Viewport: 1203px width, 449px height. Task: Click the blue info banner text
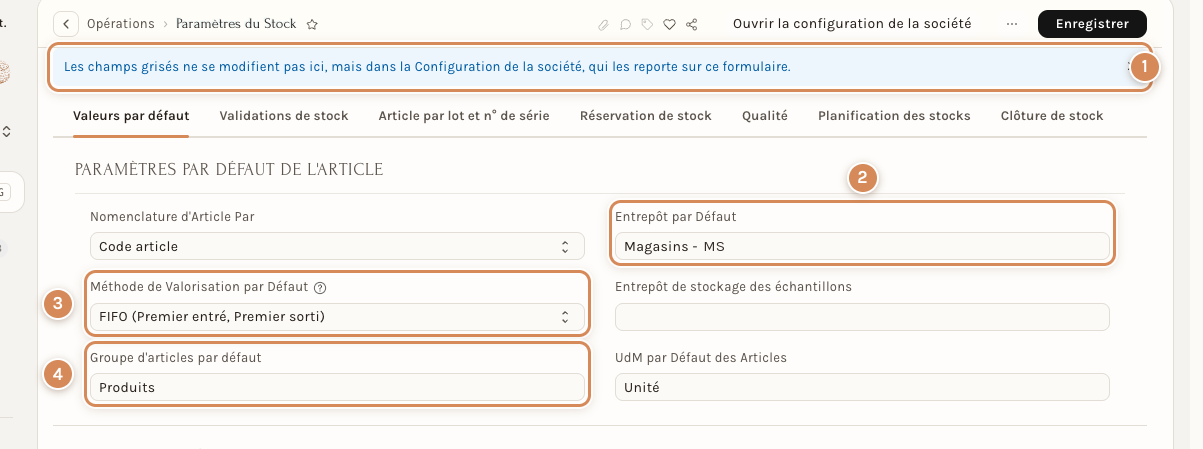427,67
